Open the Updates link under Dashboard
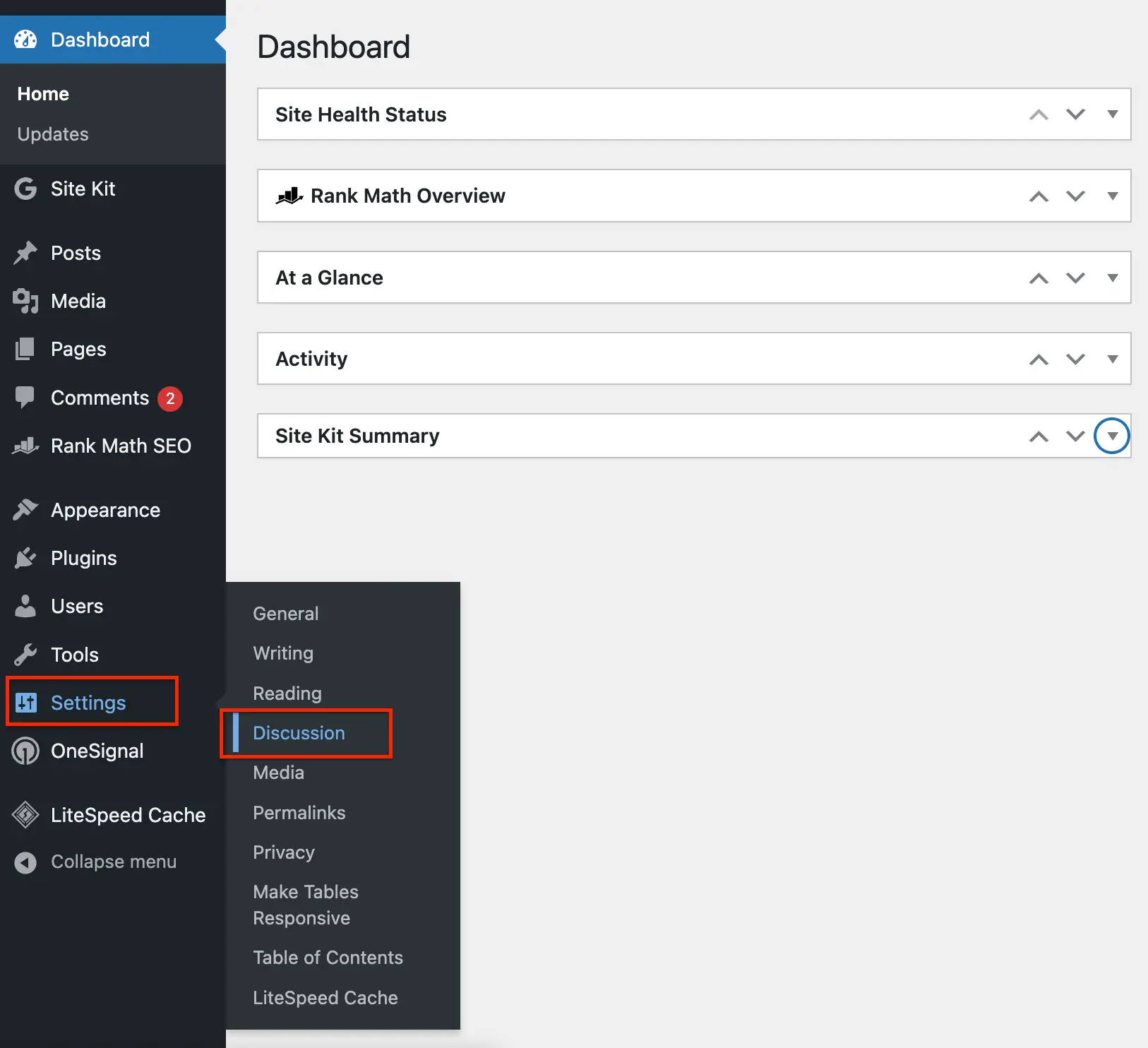1148x1048 pixels. click(x=53, y=134)
